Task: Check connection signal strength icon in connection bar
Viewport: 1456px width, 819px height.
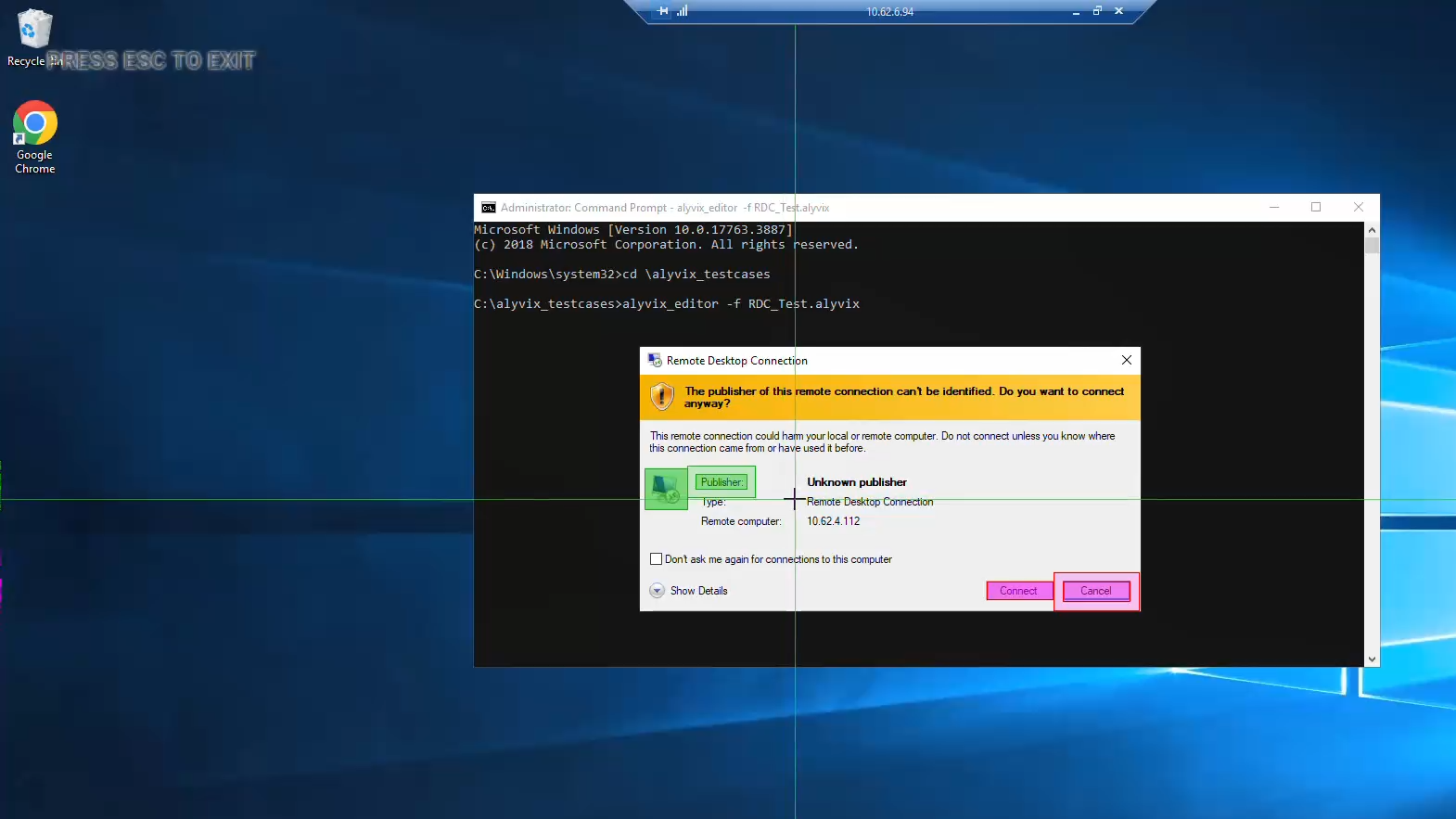Action: point(683,11)
